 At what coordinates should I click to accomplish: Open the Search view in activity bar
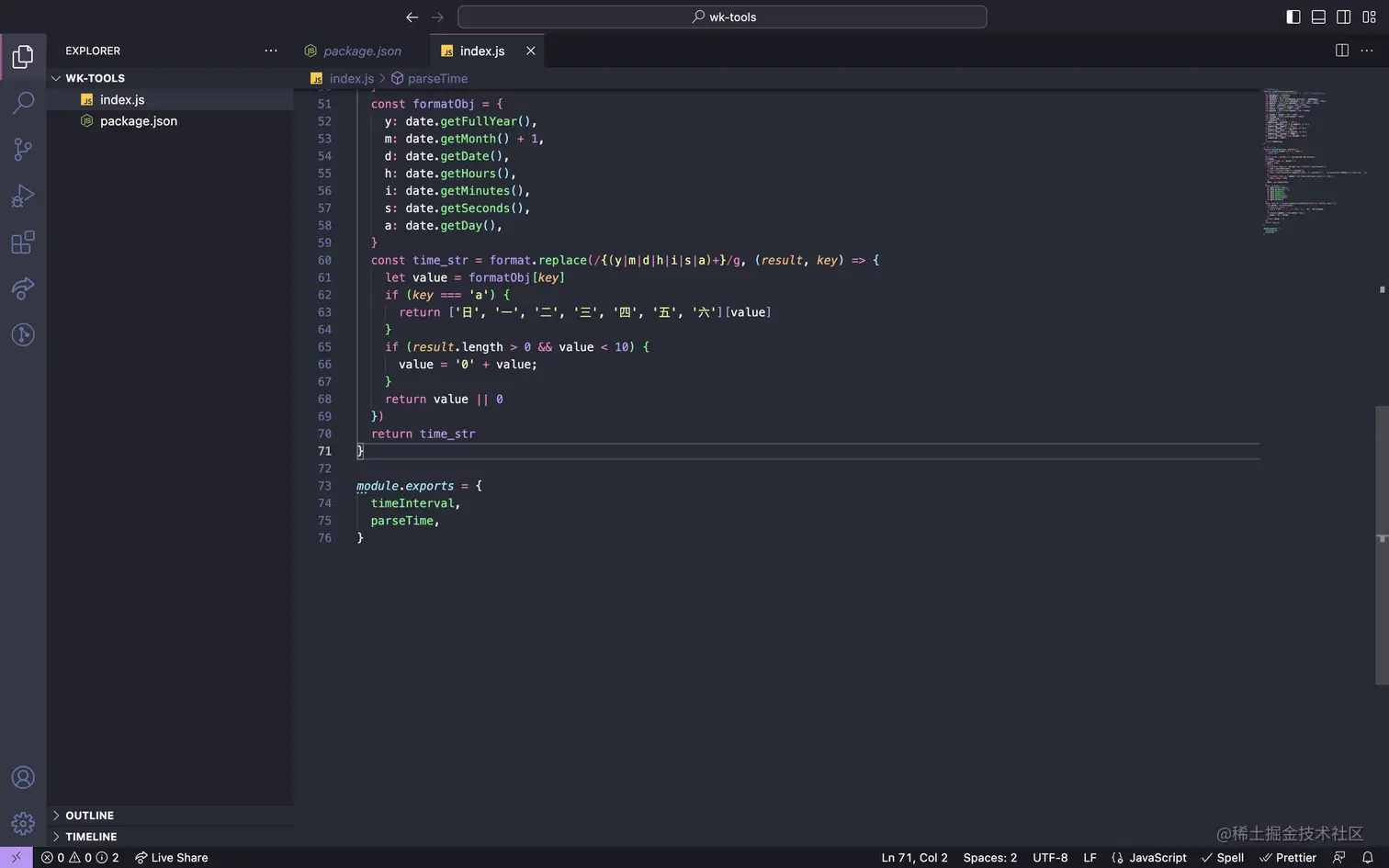(x=23, y=103)
